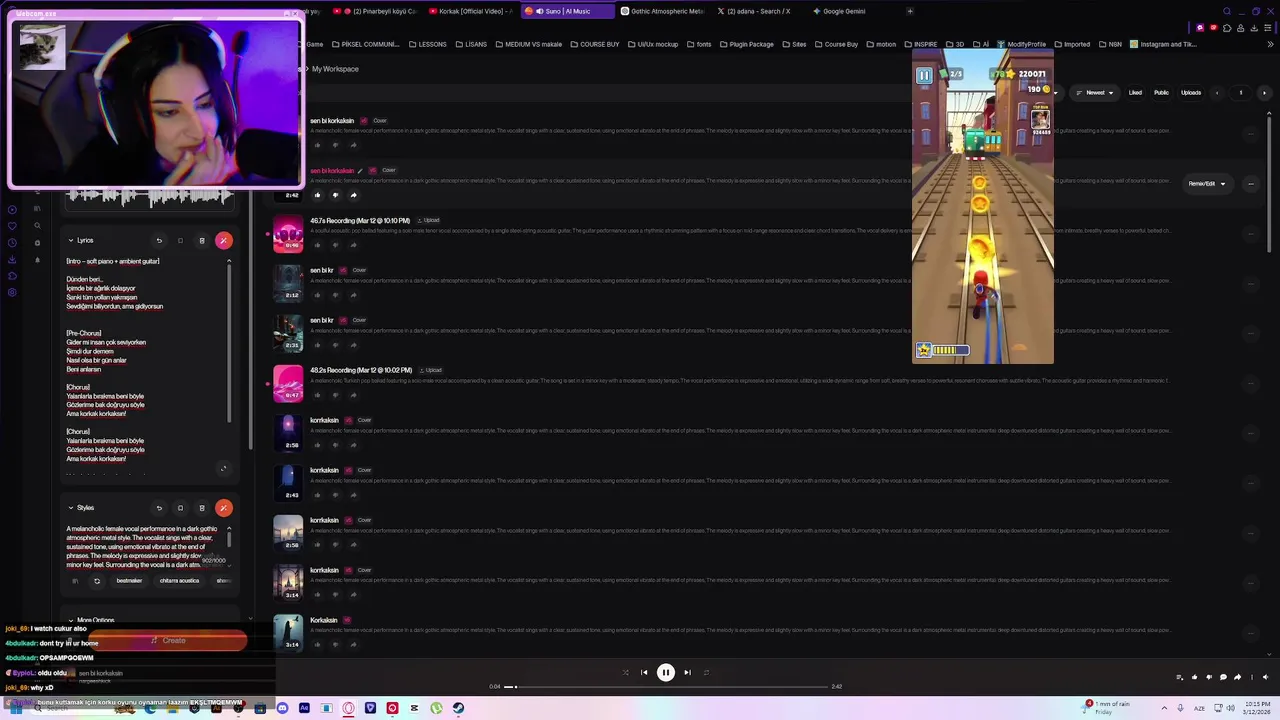
Task: Switch to the Gothic Atmospheric Metal tab
Action: [x=661, y=11]
